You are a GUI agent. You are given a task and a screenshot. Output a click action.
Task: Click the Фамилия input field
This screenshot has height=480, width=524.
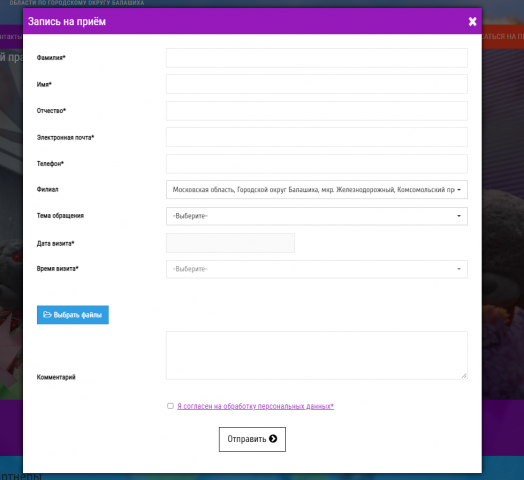[317, 58]
